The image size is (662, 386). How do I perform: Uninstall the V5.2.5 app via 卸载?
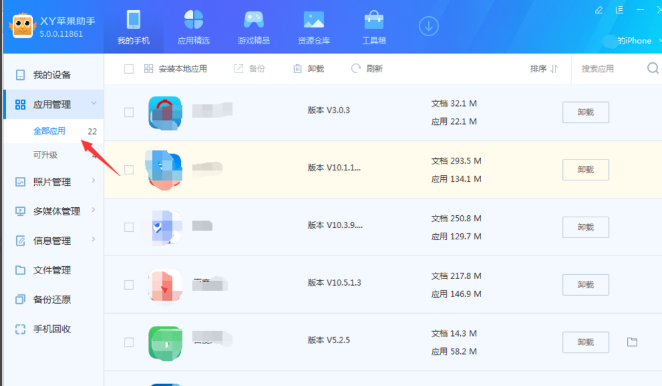[x=586, y=342]
